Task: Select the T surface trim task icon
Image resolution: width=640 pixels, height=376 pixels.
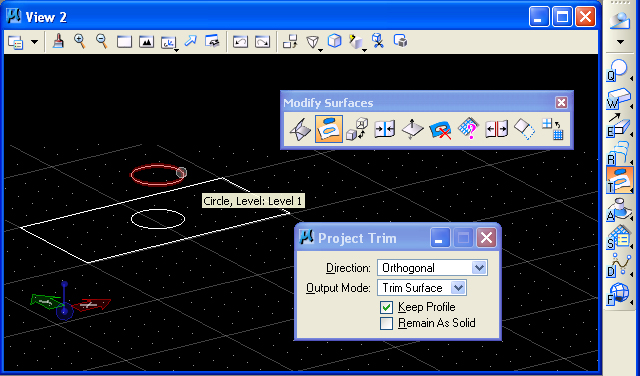Action: click(620, 180)
